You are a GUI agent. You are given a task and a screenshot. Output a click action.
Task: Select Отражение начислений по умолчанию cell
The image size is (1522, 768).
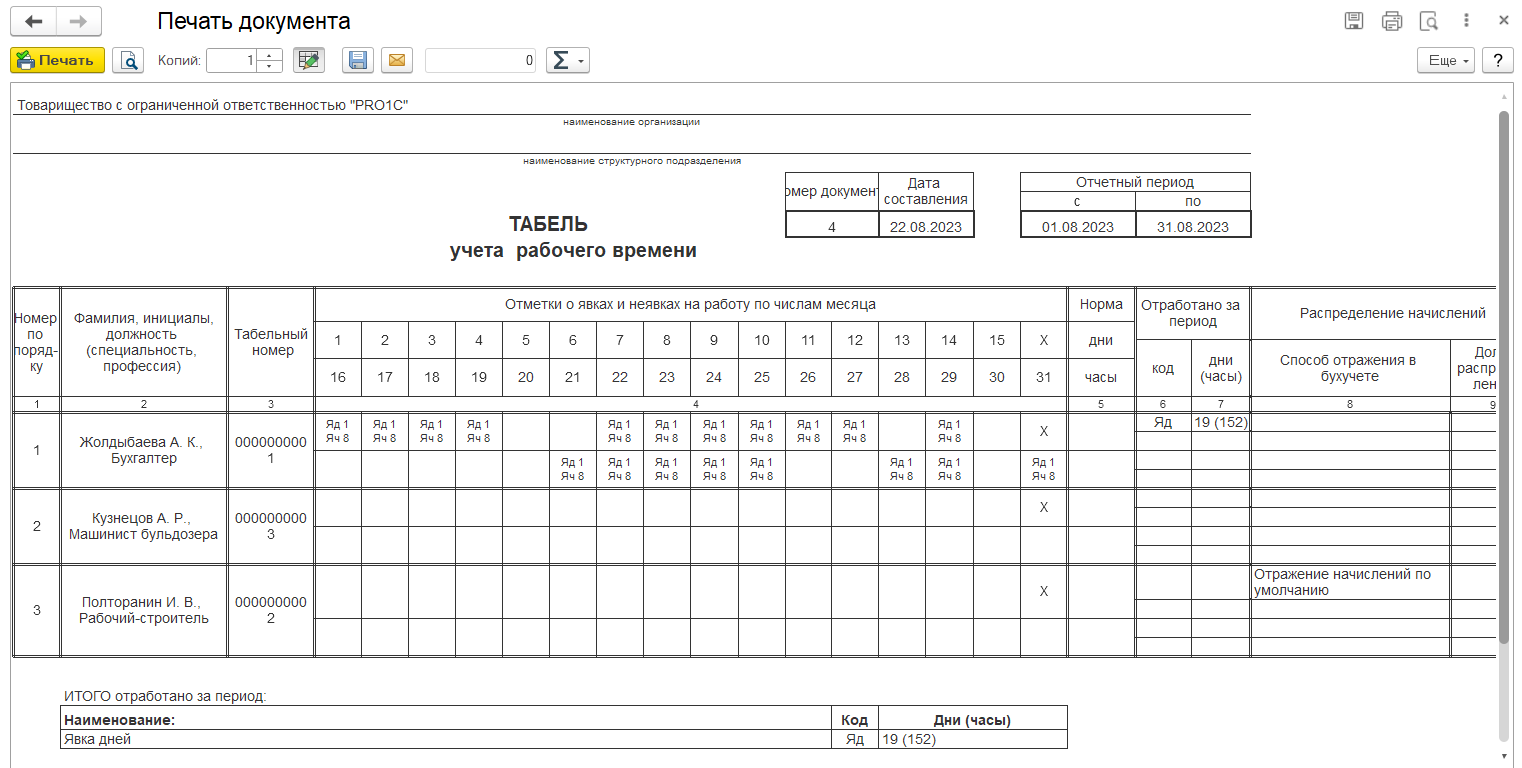point(1350,582)
